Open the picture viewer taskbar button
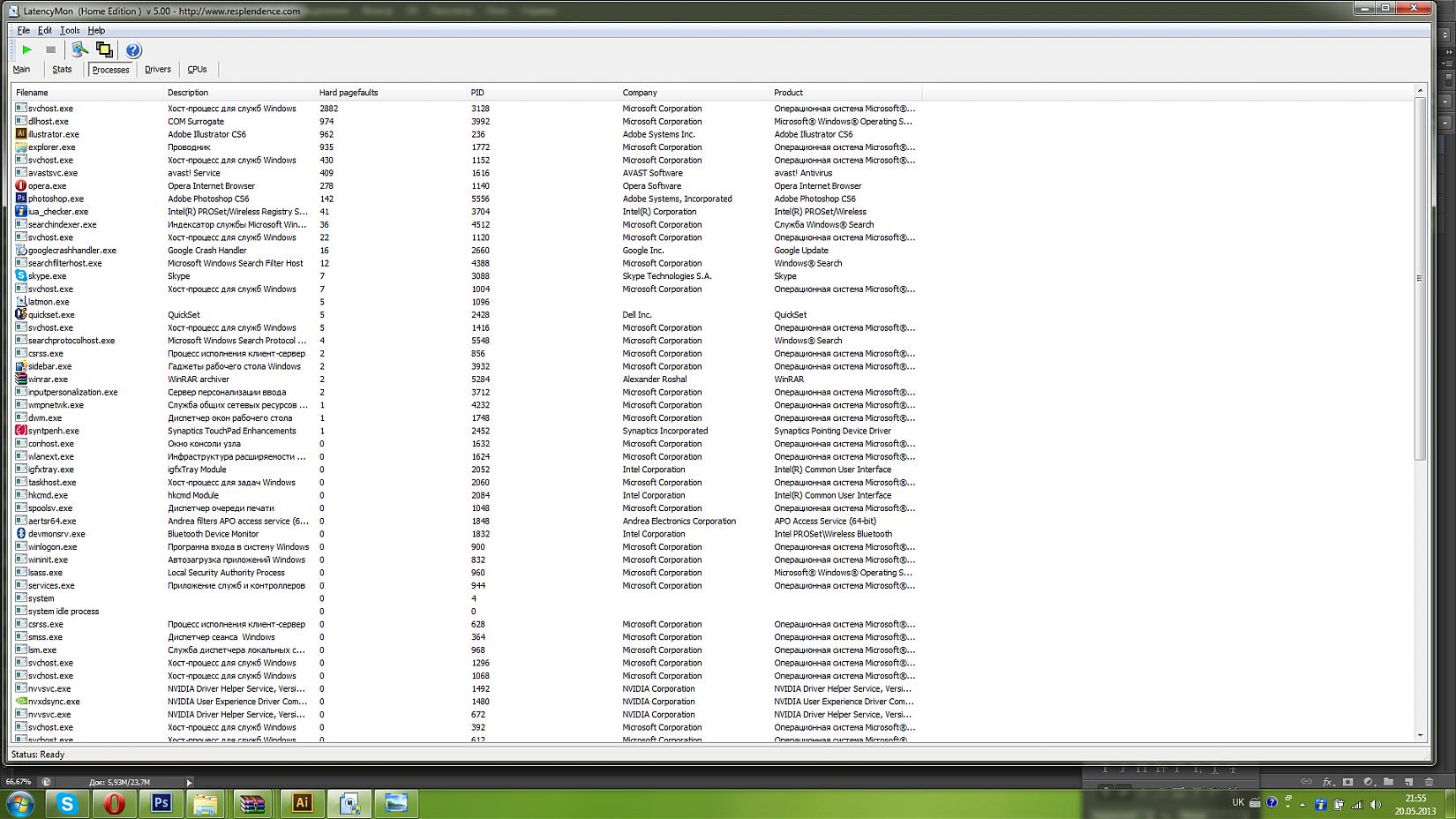This screenshot has width=1456, height=819. click(x=397, y=803)
